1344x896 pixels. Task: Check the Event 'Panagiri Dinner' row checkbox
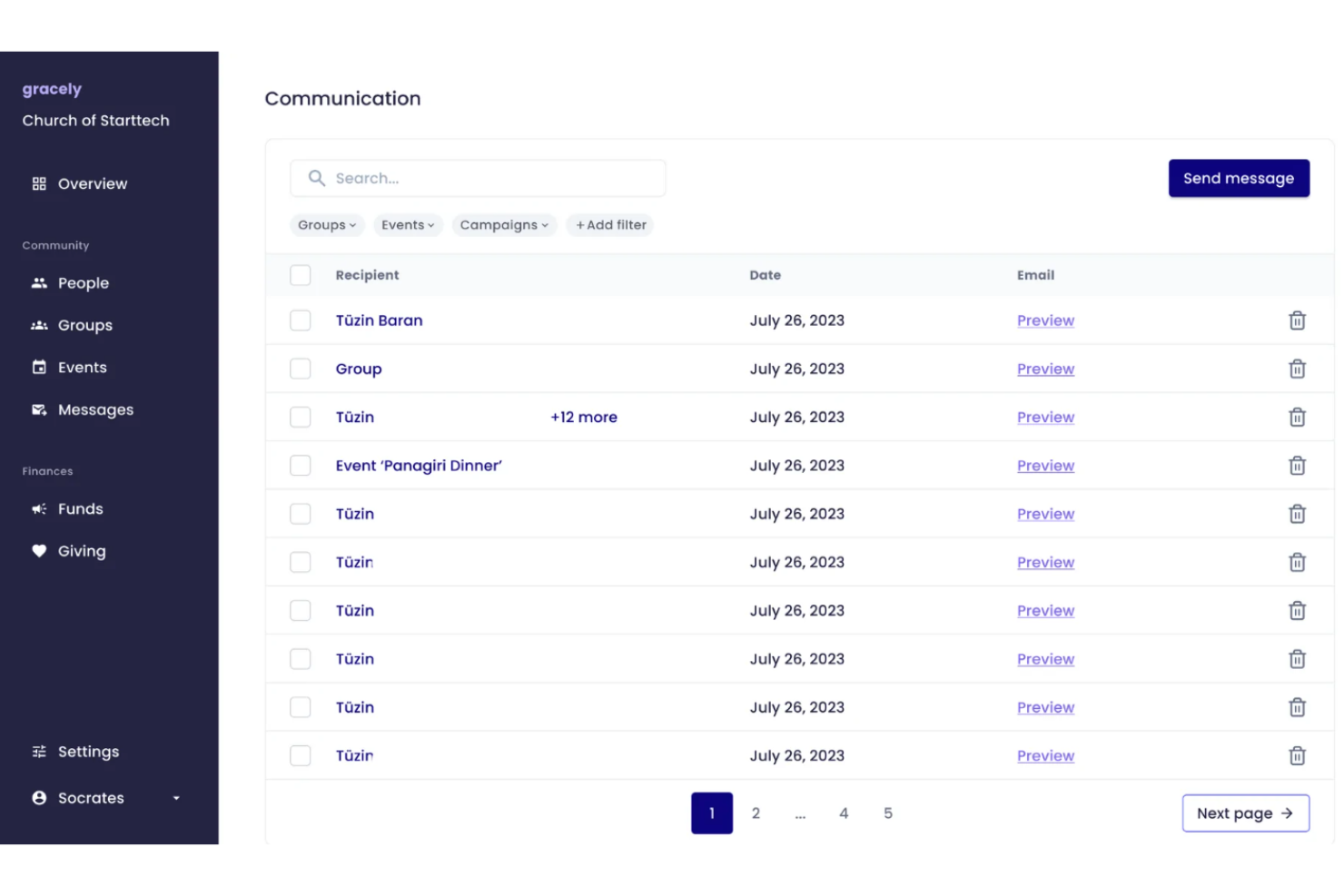(x=300, y=465)
